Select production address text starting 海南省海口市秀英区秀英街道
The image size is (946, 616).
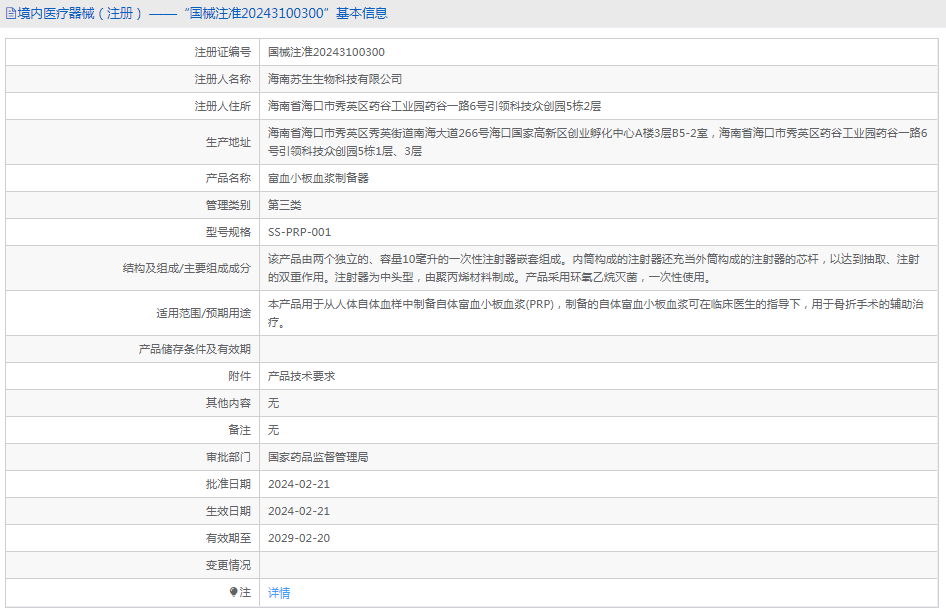pos(597,142)
